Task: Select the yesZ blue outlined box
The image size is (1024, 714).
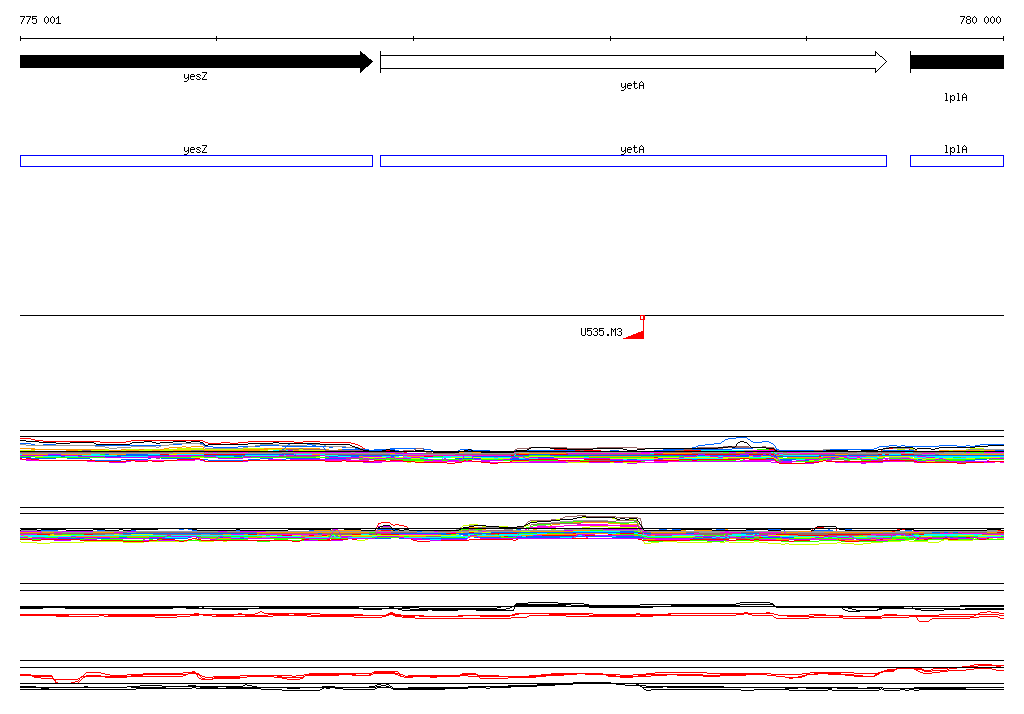Action: 196,161
